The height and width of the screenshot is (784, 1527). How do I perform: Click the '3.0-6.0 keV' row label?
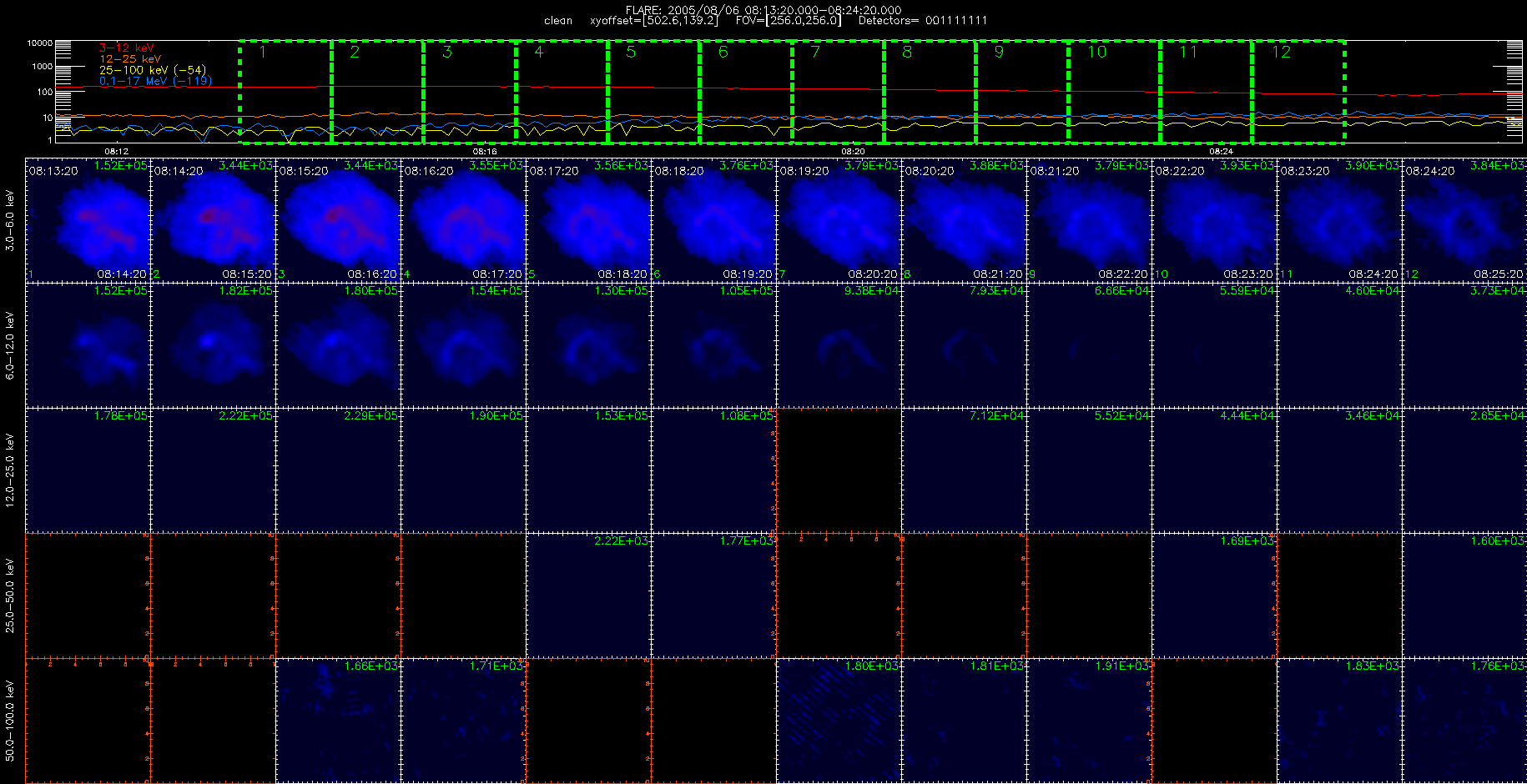[x=10, y=220]
